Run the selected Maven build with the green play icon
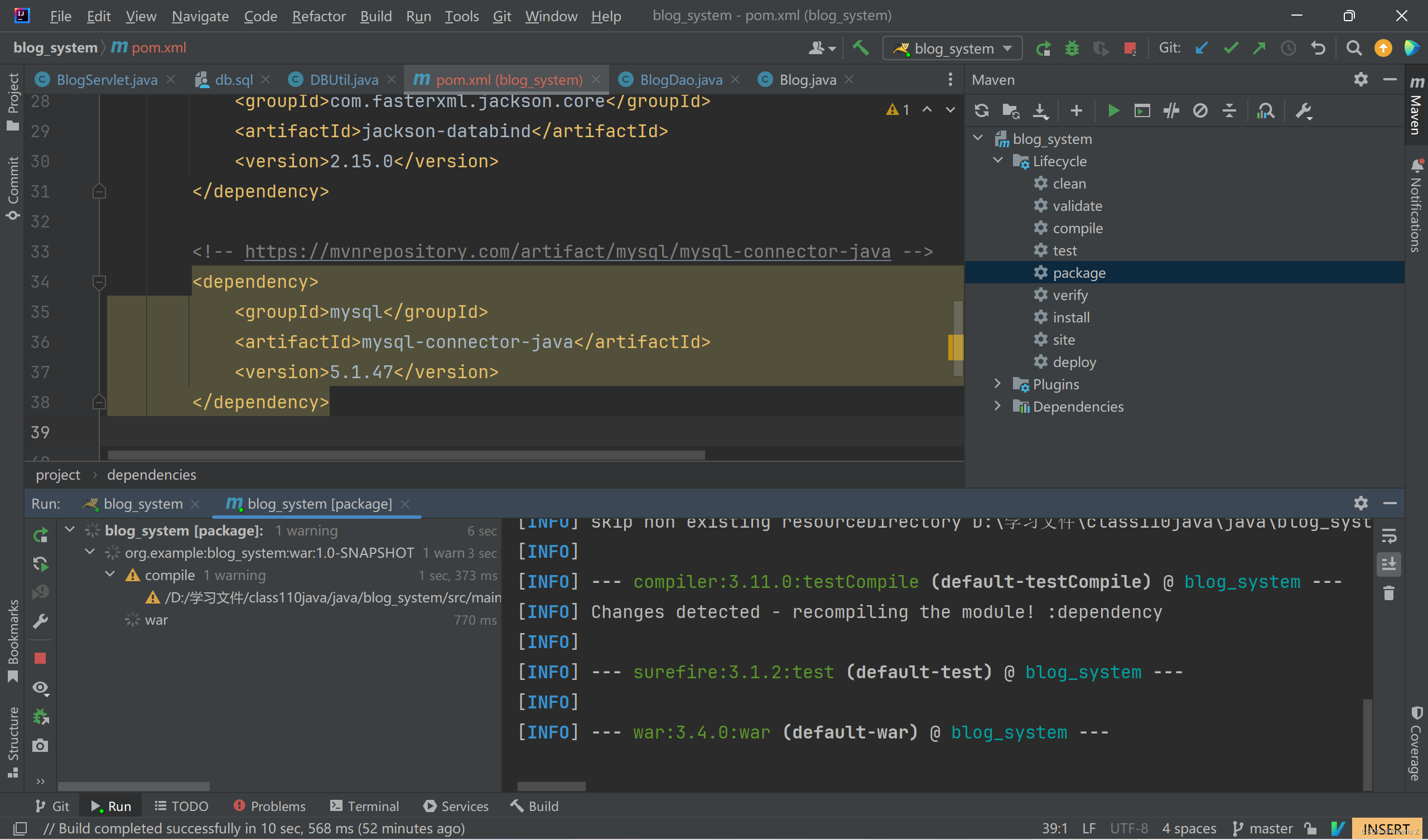 (1113, 110)
